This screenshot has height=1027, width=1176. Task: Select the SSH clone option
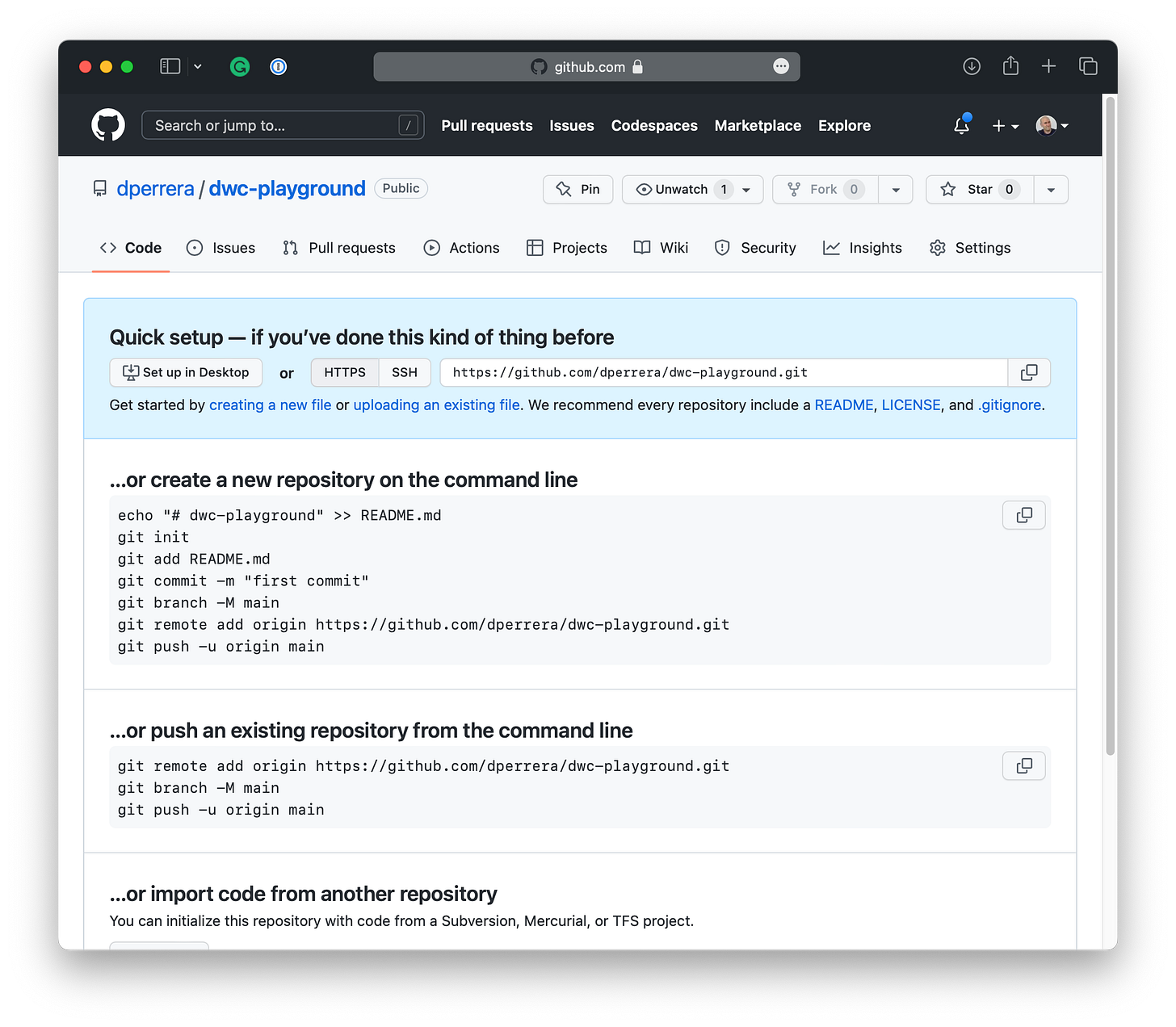click(x=405, y=372)
